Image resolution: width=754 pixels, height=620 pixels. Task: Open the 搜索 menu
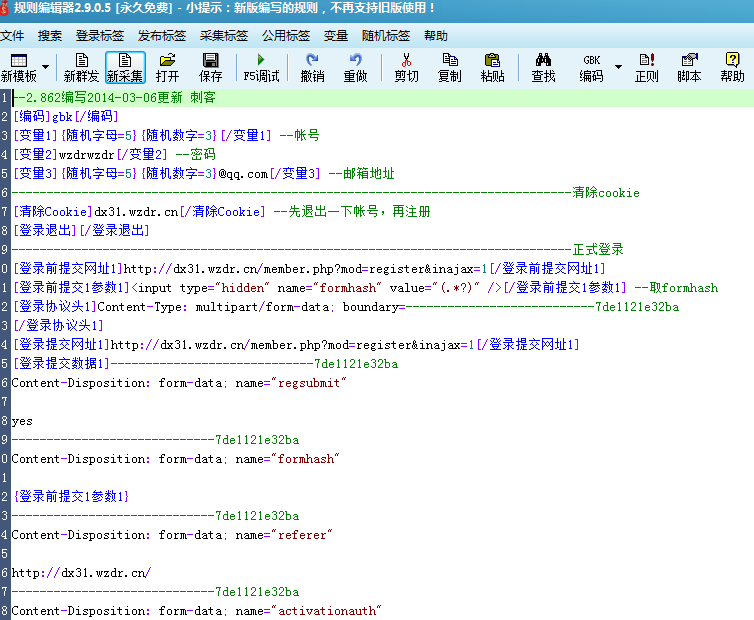50,36
